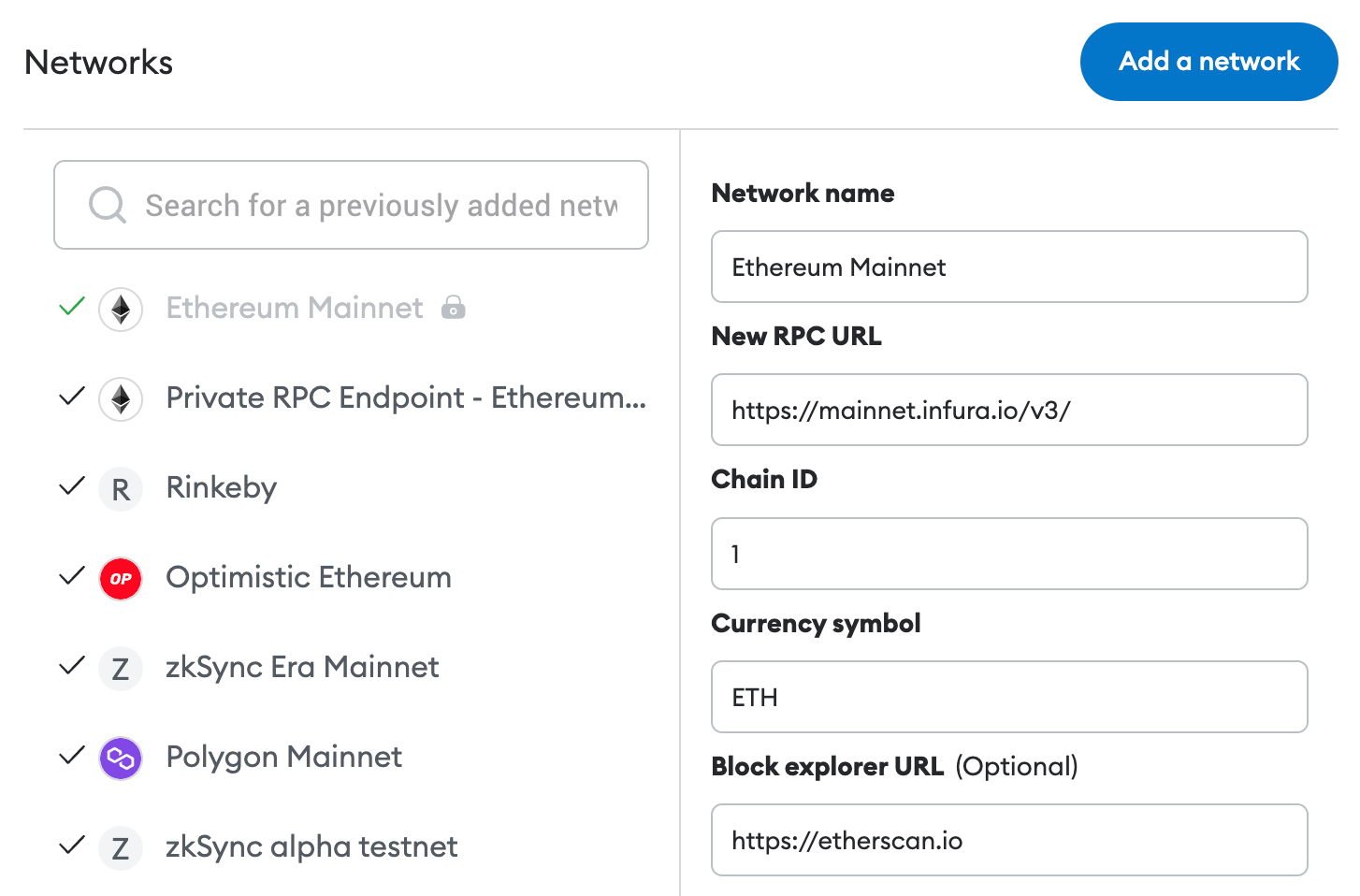This screenshot has width=1360, height=896.
Task: Click the checkmark beside zkSync Era Mainnet
Action: coord(72,665)
